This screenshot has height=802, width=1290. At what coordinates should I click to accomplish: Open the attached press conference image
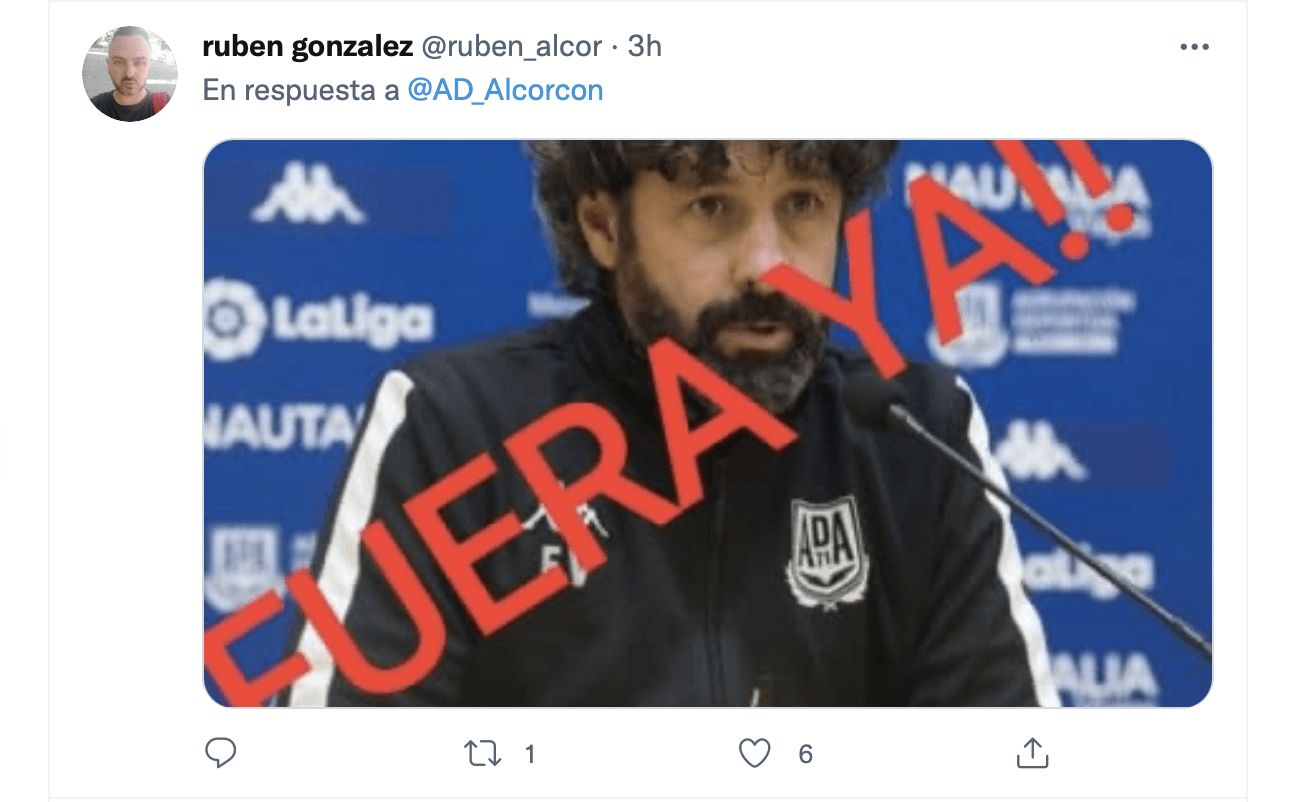(x=708, y=423)
